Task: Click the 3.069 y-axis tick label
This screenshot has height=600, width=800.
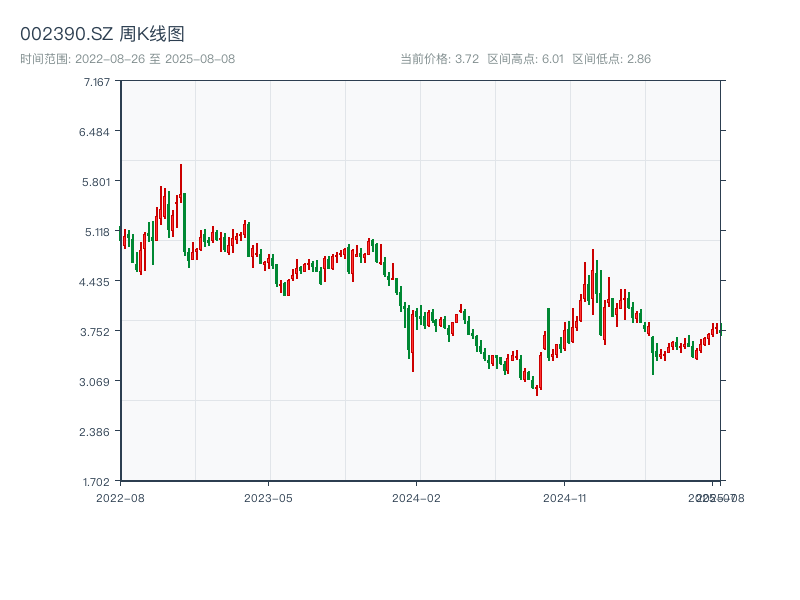Action: [x=97, y=381]
